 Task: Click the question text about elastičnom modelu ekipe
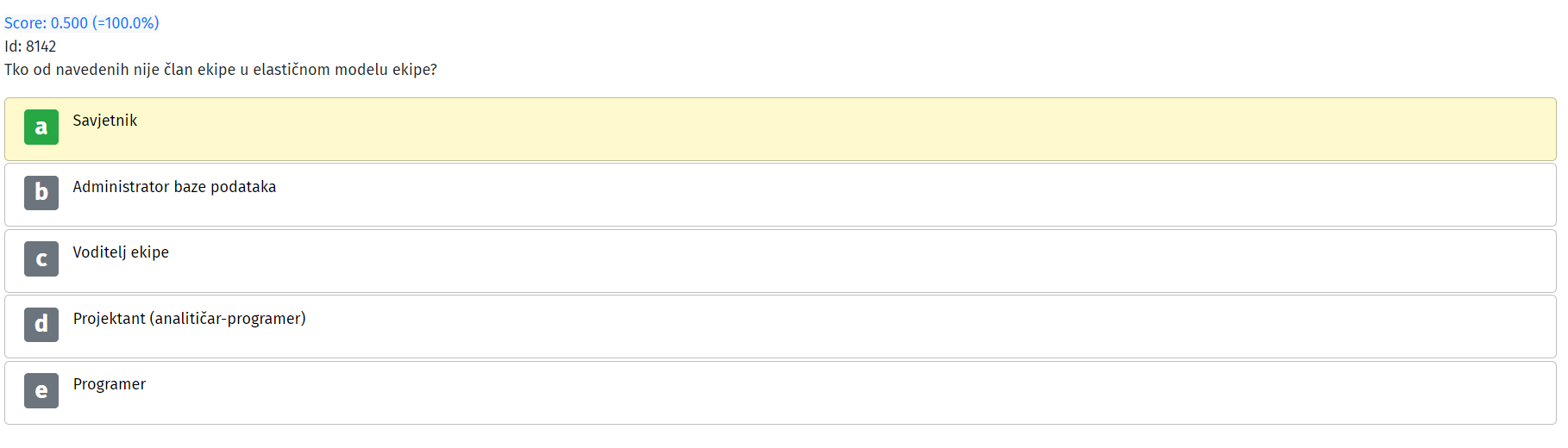click(221, 70)
